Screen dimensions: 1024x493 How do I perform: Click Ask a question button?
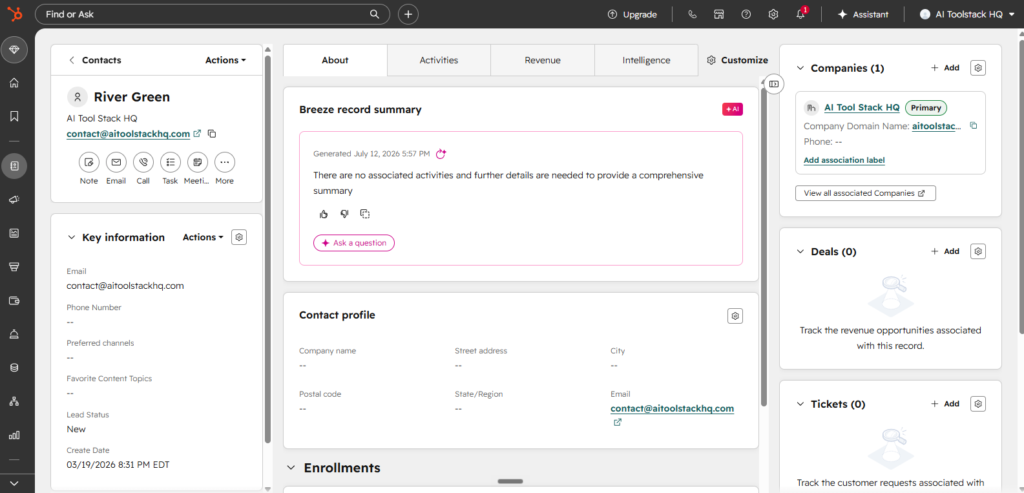click(354, 243)
